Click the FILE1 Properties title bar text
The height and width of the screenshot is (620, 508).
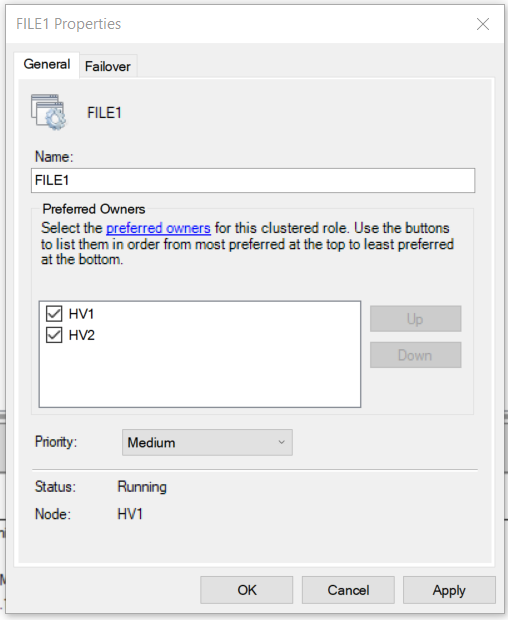pyautogui.click(x=68, y=24)
